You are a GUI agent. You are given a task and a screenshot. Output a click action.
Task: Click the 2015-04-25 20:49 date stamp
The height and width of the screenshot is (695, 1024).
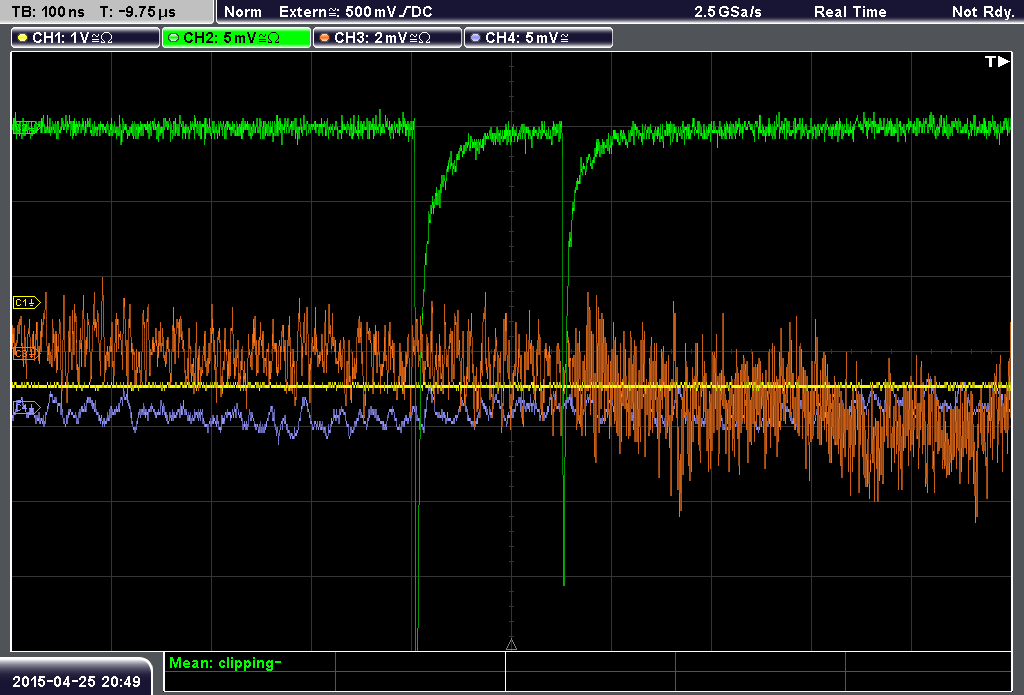click(x=76, y=682)
